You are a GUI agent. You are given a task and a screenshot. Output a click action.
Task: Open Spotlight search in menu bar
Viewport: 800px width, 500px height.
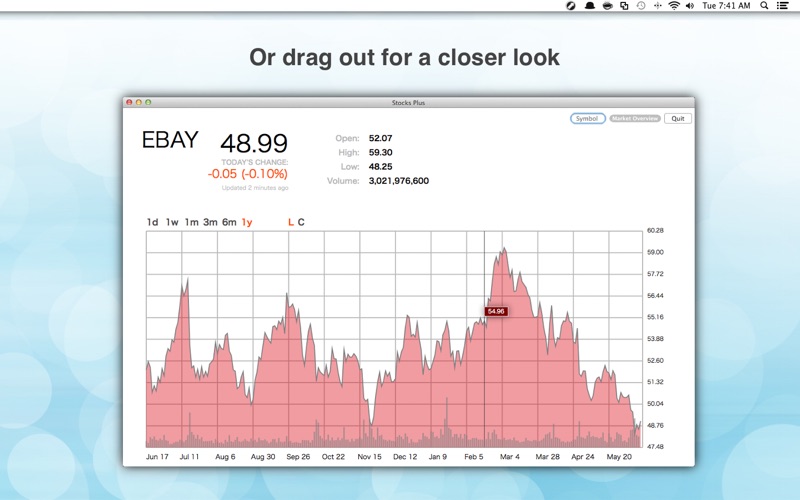(x=764, y=6)
